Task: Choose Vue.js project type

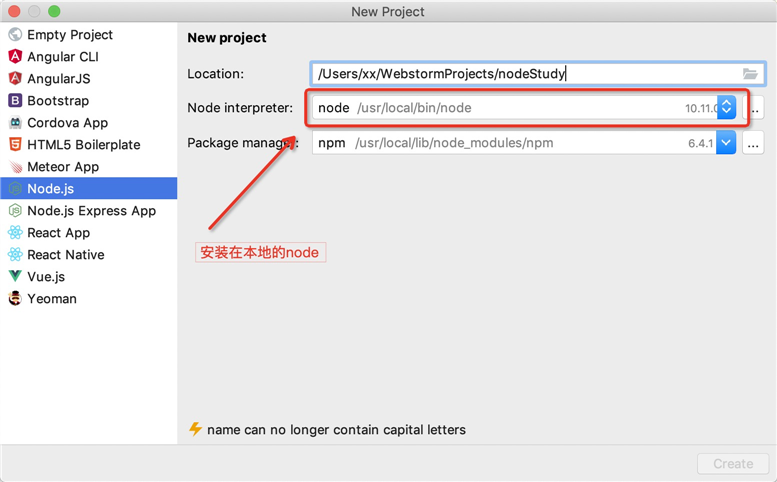Action: pyautogui.click(x=46, y=276)
